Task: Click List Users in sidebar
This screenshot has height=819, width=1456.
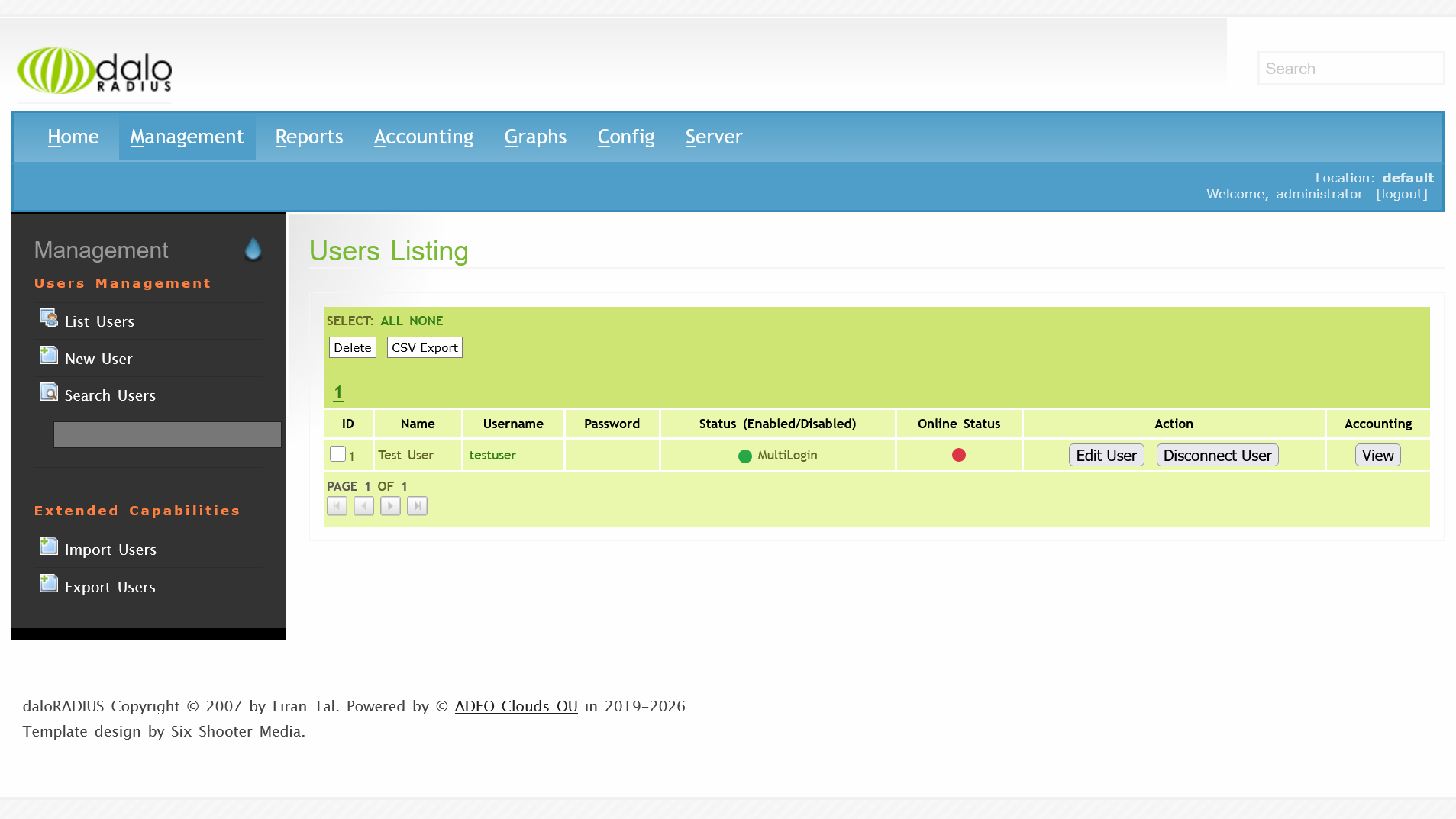Action: [99, 321]
